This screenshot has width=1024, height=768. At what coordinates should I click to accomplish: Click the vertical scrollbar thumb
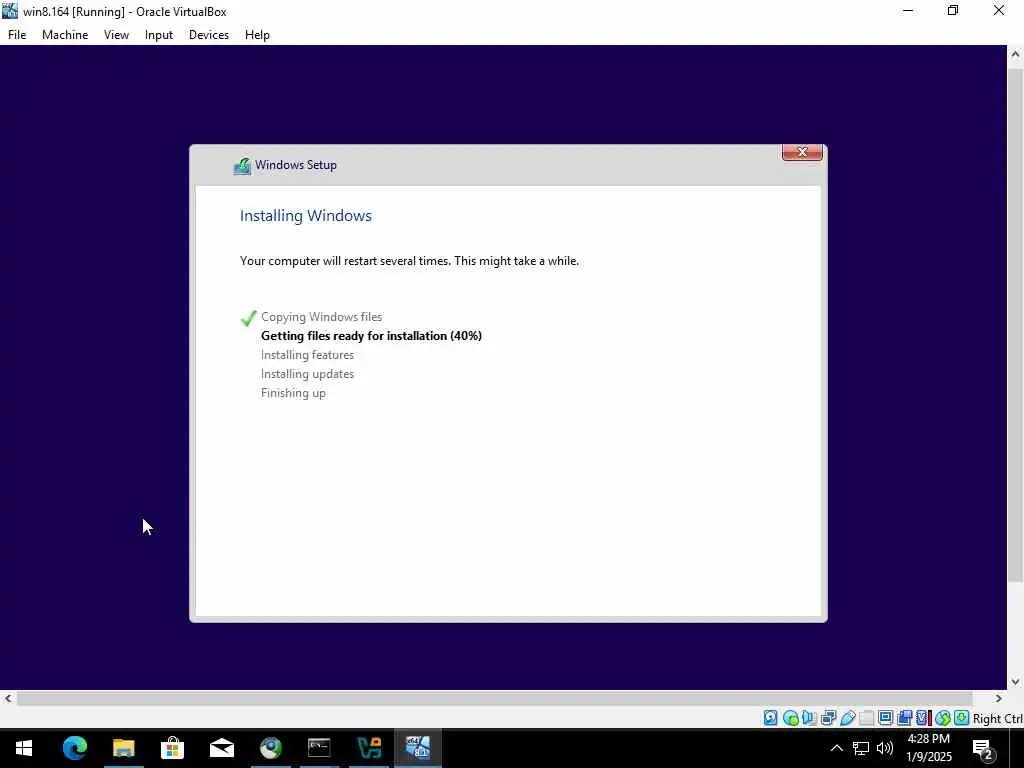[1015, 323]
